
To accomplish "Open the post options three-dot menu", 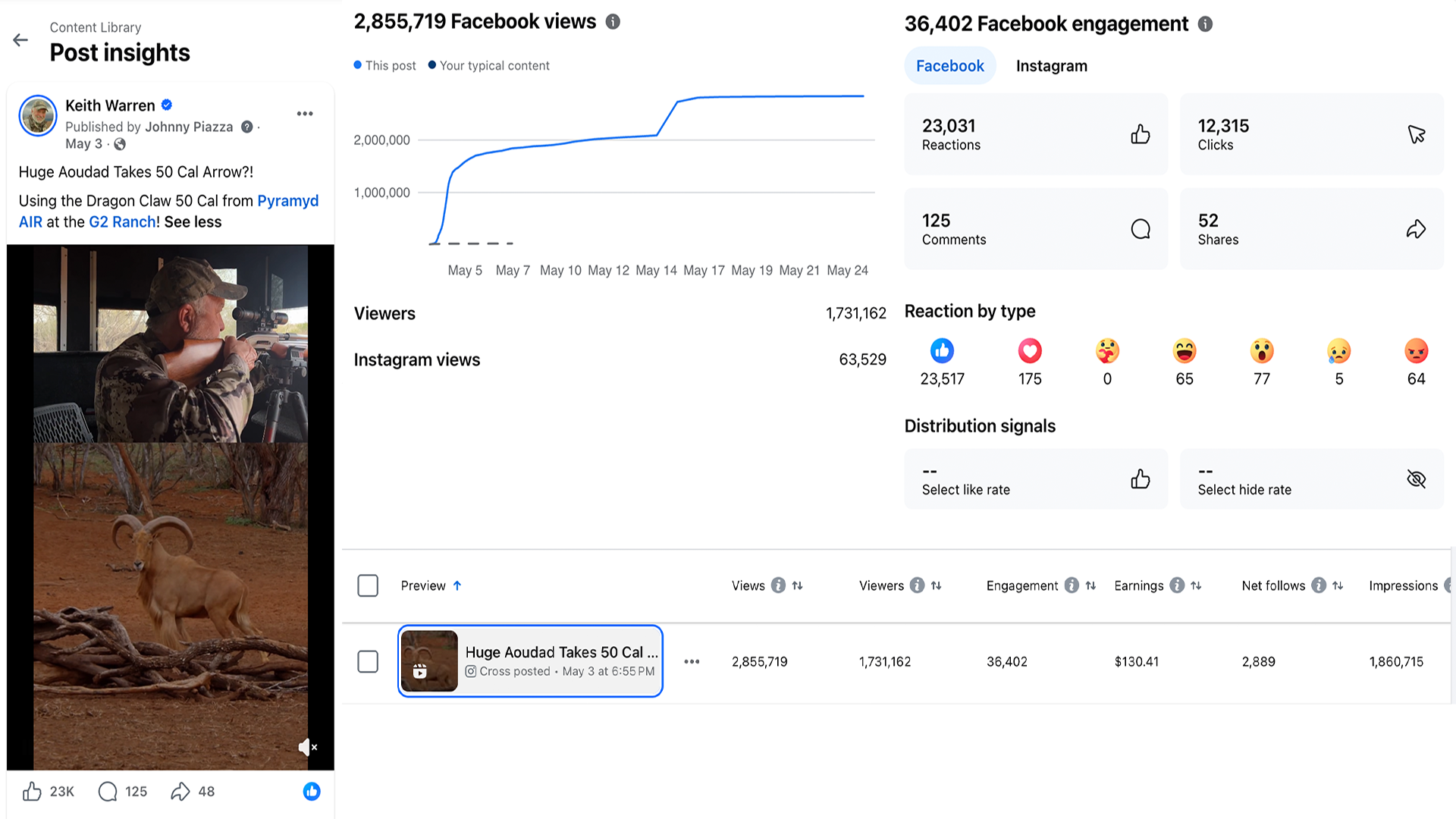I will tap(305, 114).
